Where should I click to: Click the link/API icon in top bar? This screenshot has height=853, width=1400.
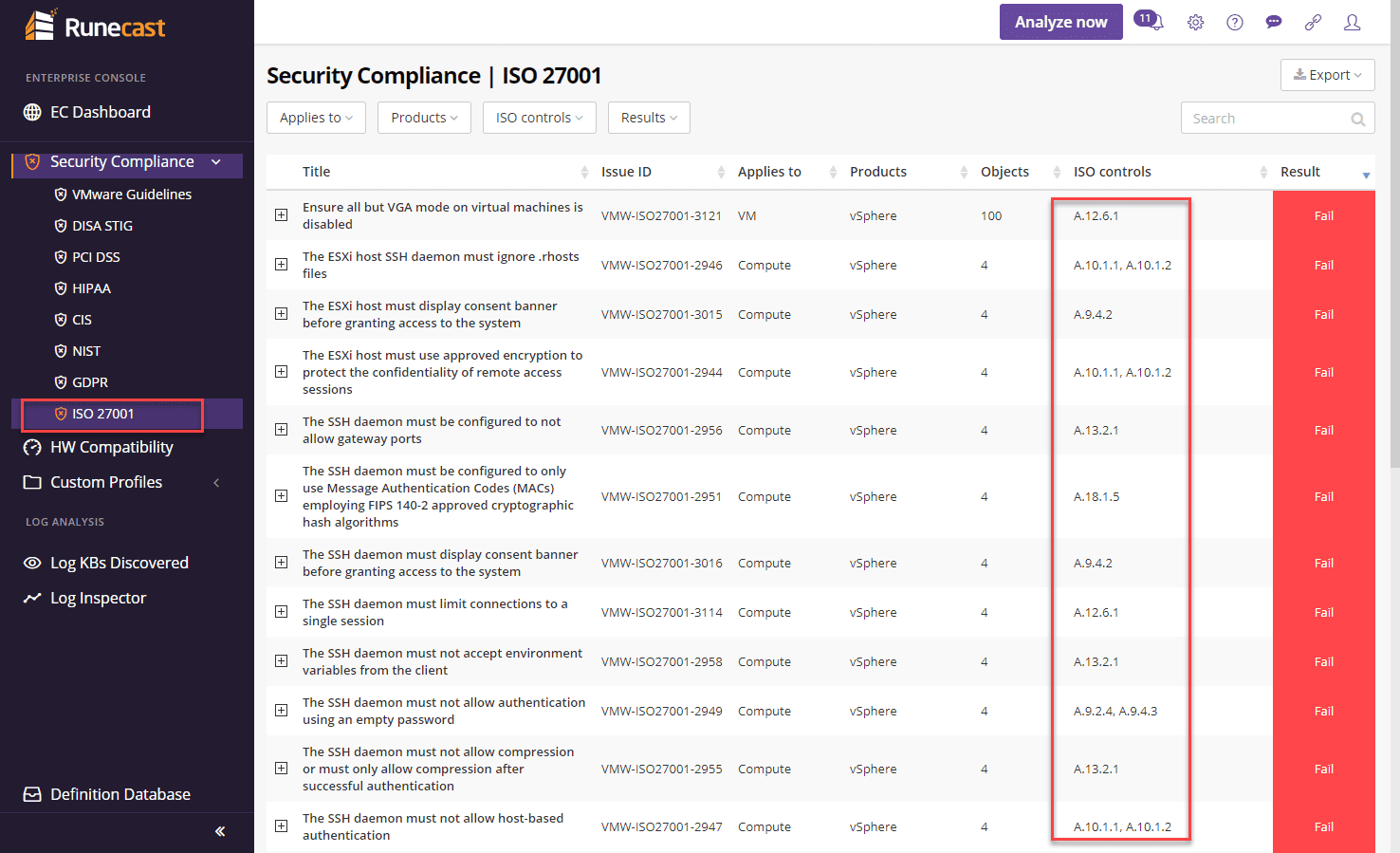[1313, 22]
